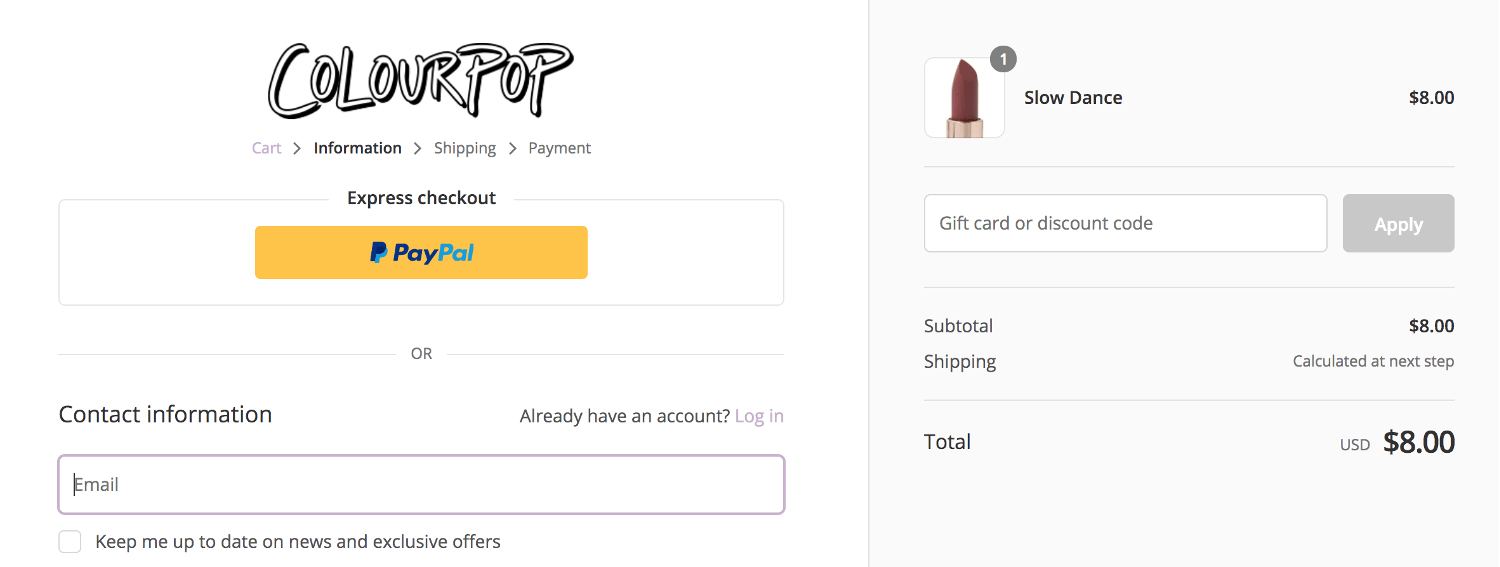Enable news and exclusive offers checkbox
The image size is (1500, 567).
coord(70,542)
